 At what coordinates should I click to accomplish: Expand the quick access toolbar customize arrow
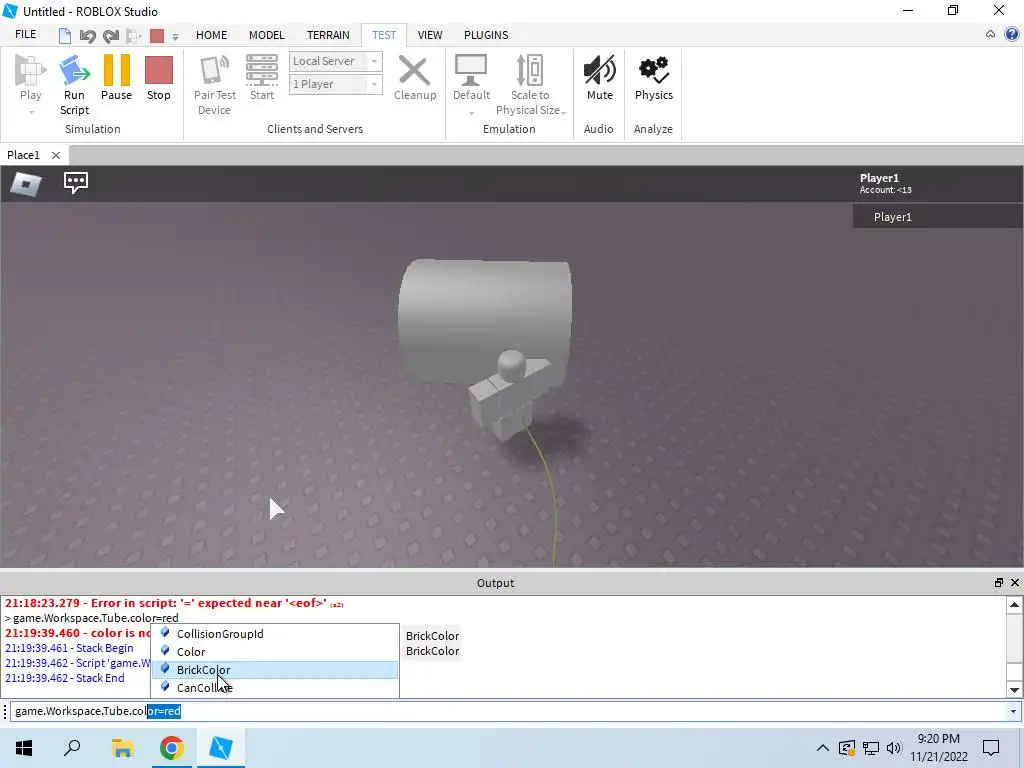click(x=175, y=37)
